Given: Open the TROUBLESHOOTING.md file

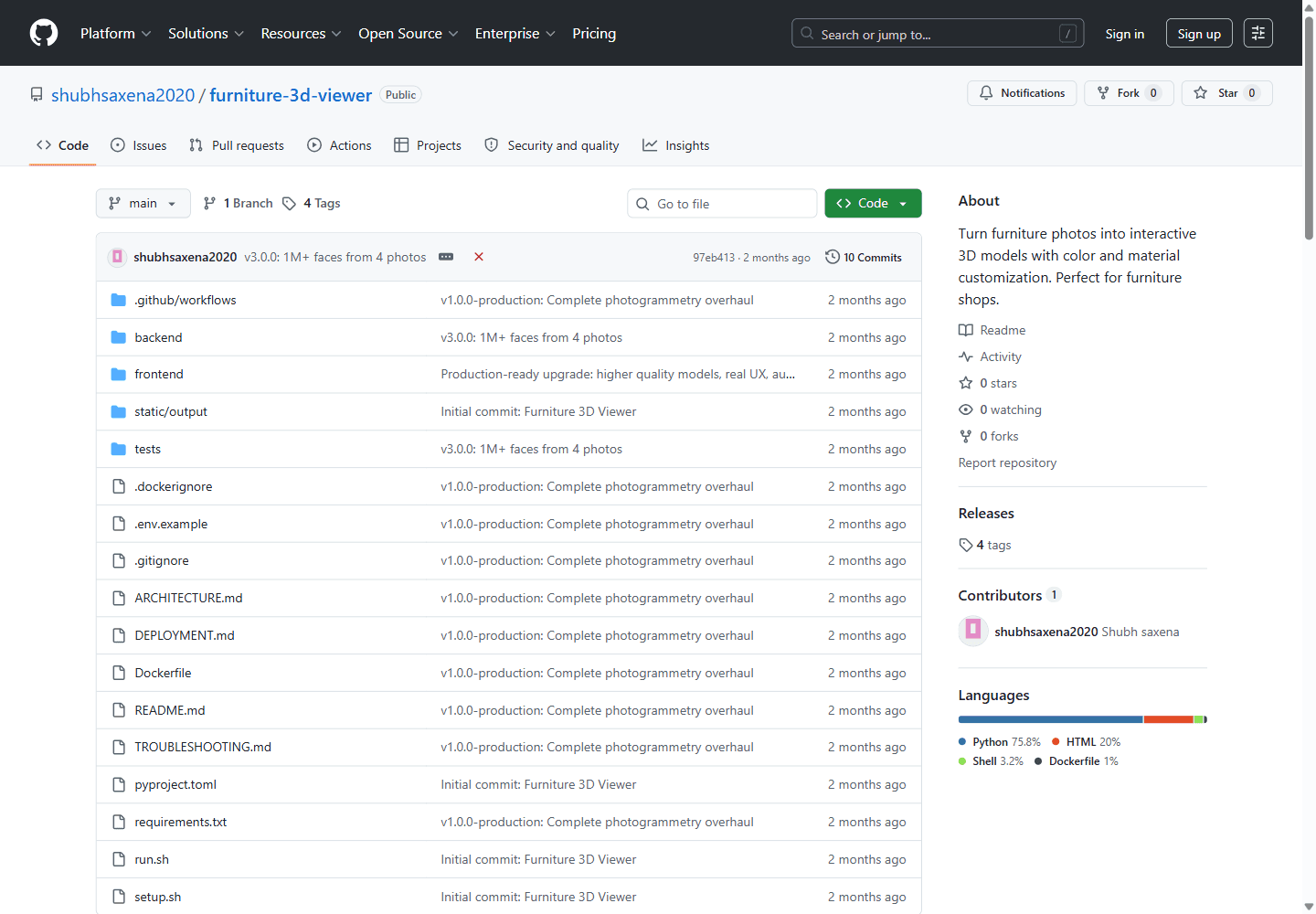Looking at the screenshot, I should [x=203, y=747].
